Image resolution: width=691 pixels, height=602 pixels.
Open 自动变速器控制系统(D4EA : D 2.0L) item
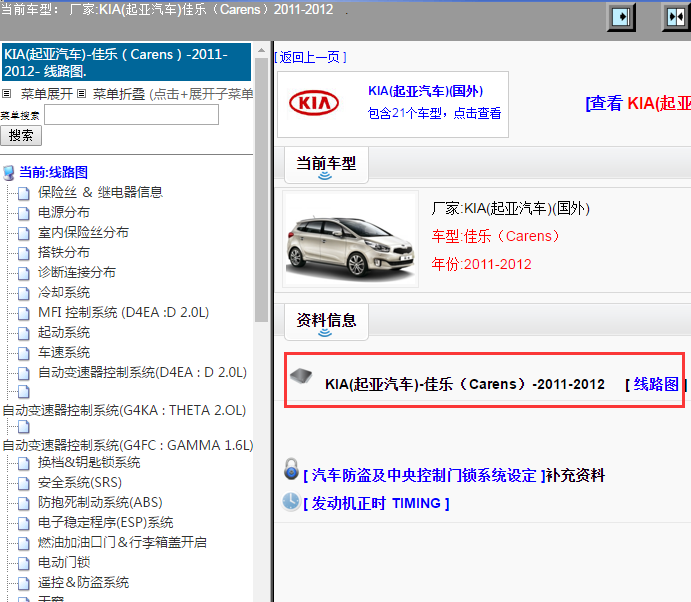point(142,373)
